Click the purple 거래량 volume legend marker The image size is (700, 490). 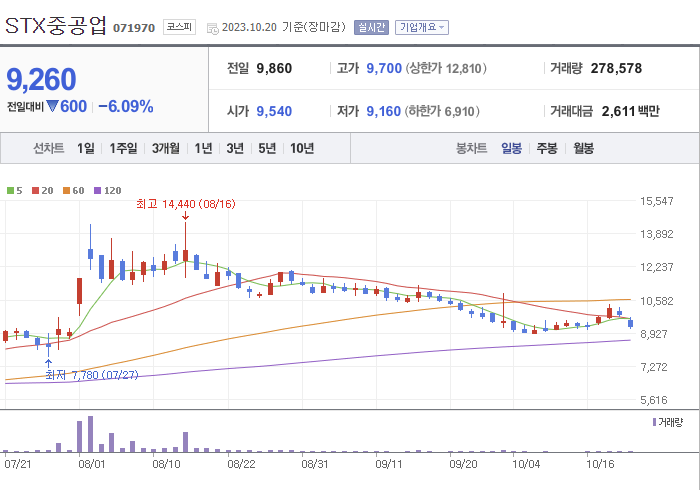coord(654,422)
